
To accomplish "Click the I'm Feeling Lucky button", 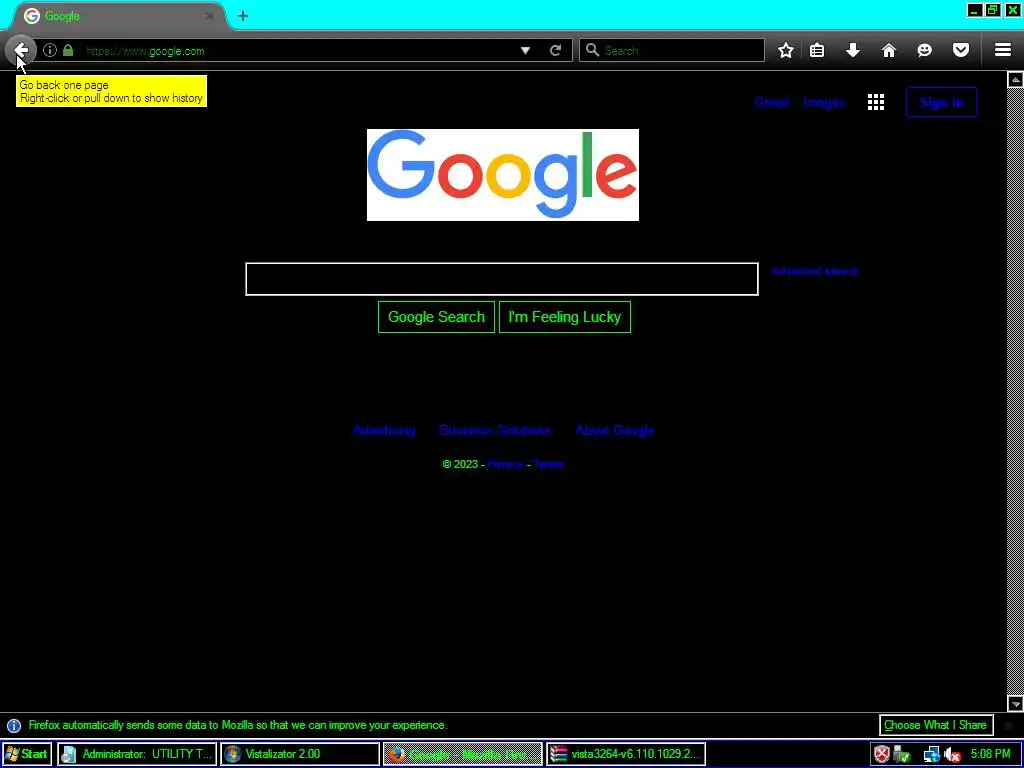I will (x=564, y=317).
